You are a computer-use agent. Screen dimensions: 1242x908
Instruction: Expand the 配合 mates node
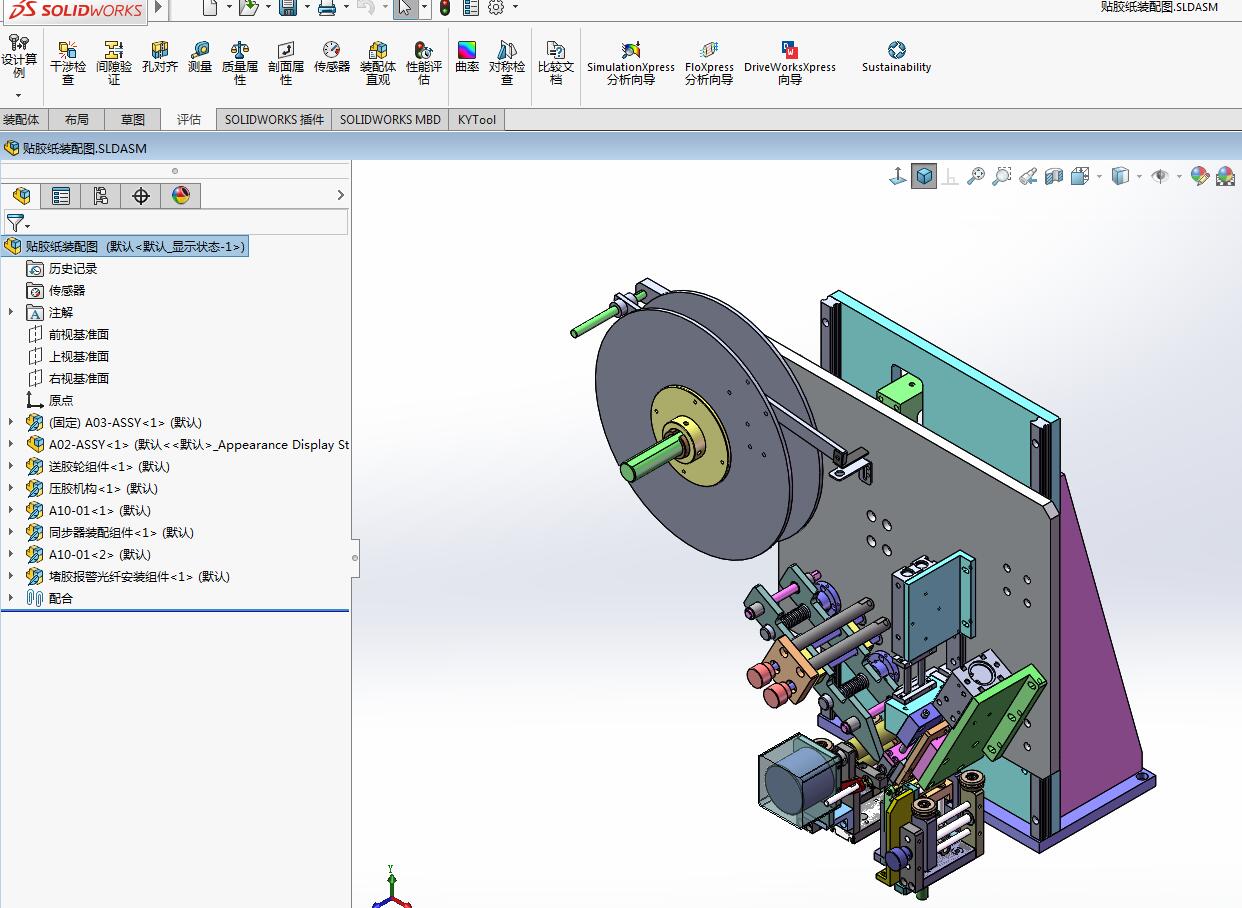(x=11, y=598)
